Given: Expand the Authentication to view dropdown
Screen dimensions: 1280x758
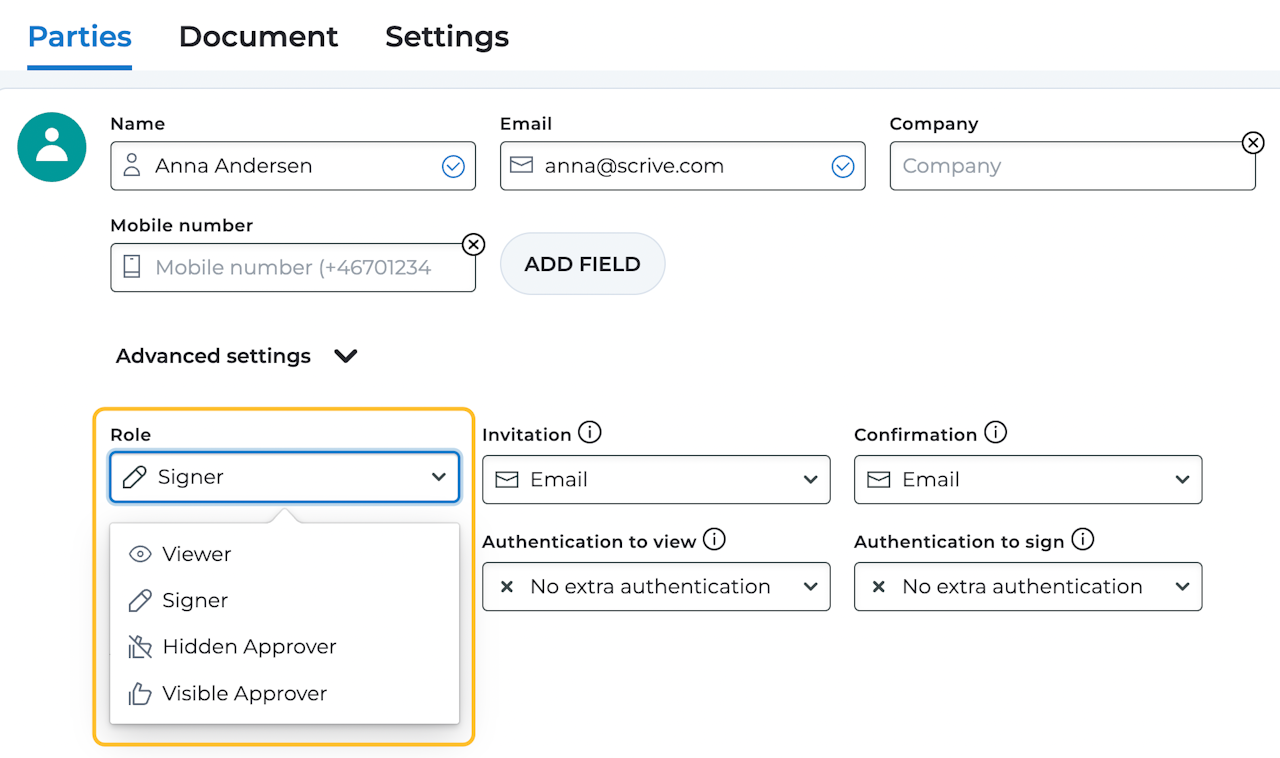Looking at the screenshot, I should coord(656,587).
